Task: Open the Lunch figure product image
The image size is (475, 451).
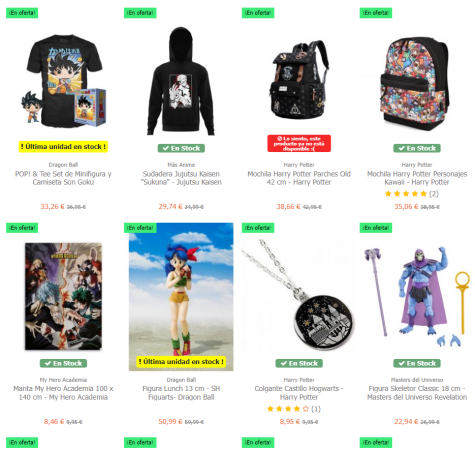Action: [181, 296]
